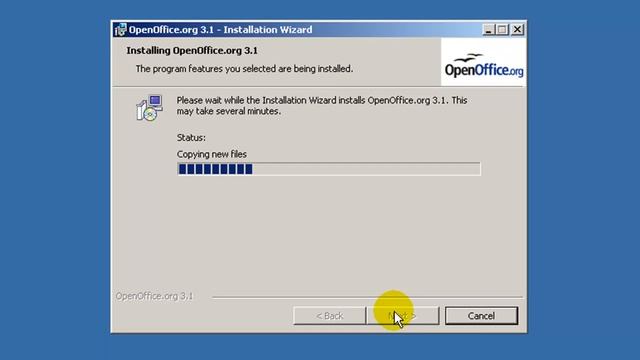The image size is (640, 360).
Task: Click the window title 'OpenOffice.org 3.1 - Installation Wizard'
Action: [220, 30]
